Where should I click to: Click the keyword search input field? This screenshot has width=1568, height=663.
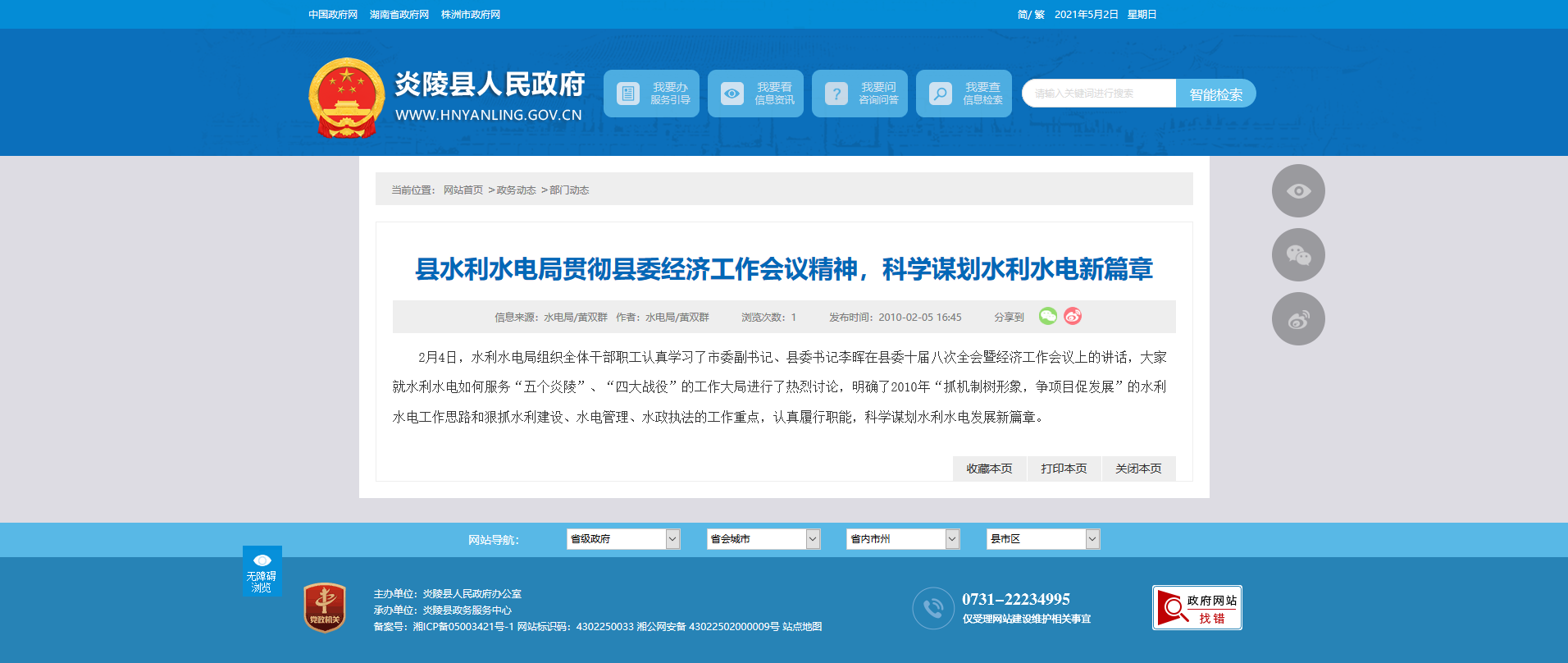tap(1099, 94)
